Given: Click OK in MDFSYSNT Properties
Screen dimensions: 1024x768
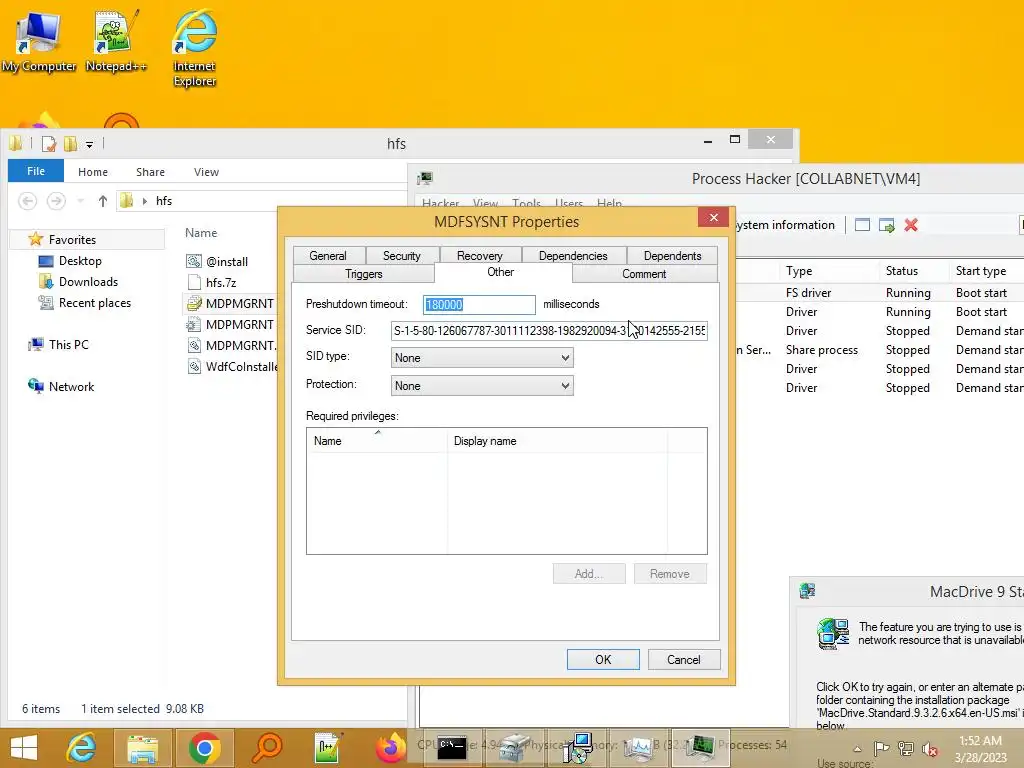Looking at the screenshot, I should pyautogui.click(x=603, y=660).
